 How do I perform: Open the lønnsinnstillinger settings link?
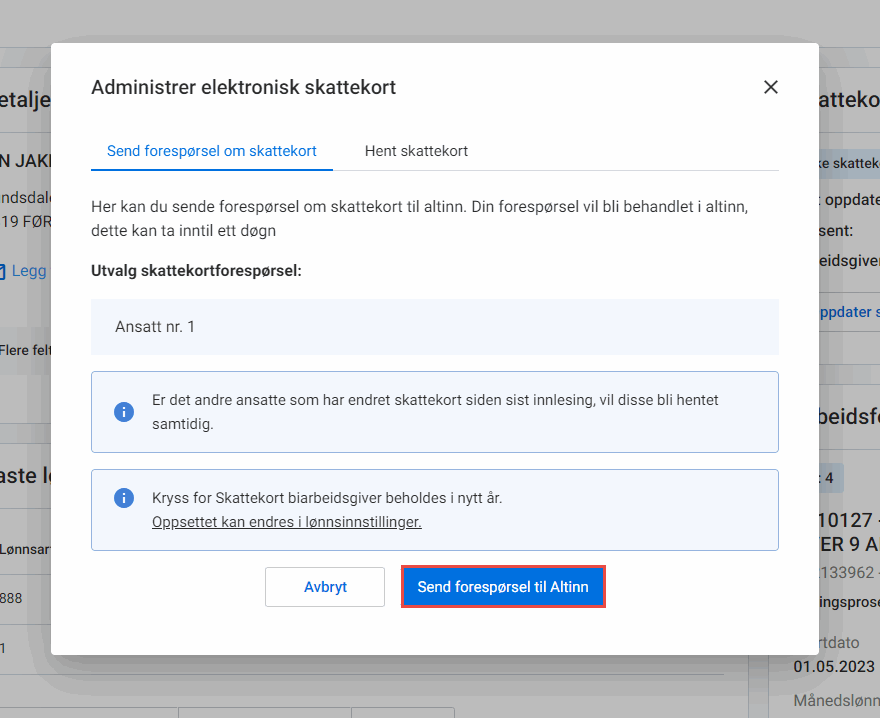[x=286, y=522]
